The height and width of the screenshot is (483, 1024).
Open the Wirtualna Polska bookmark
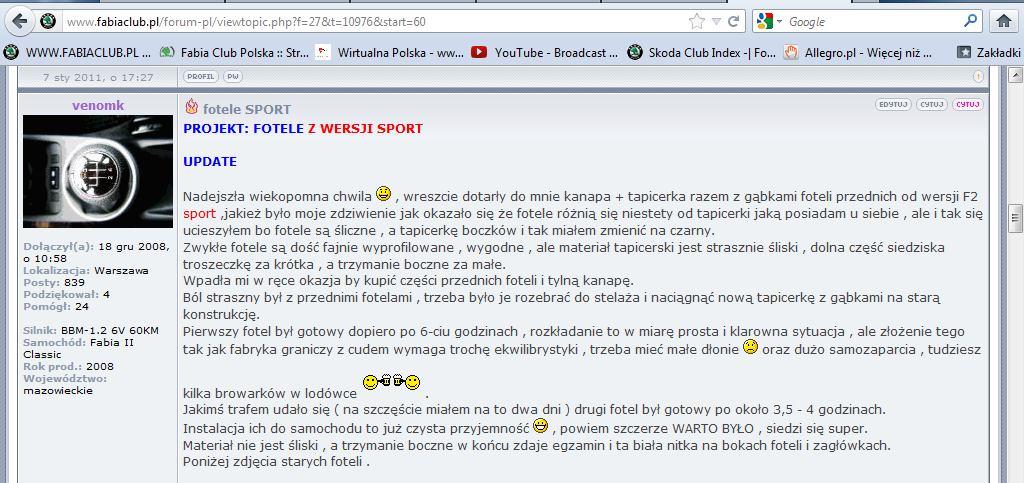[x=390, y=53]
